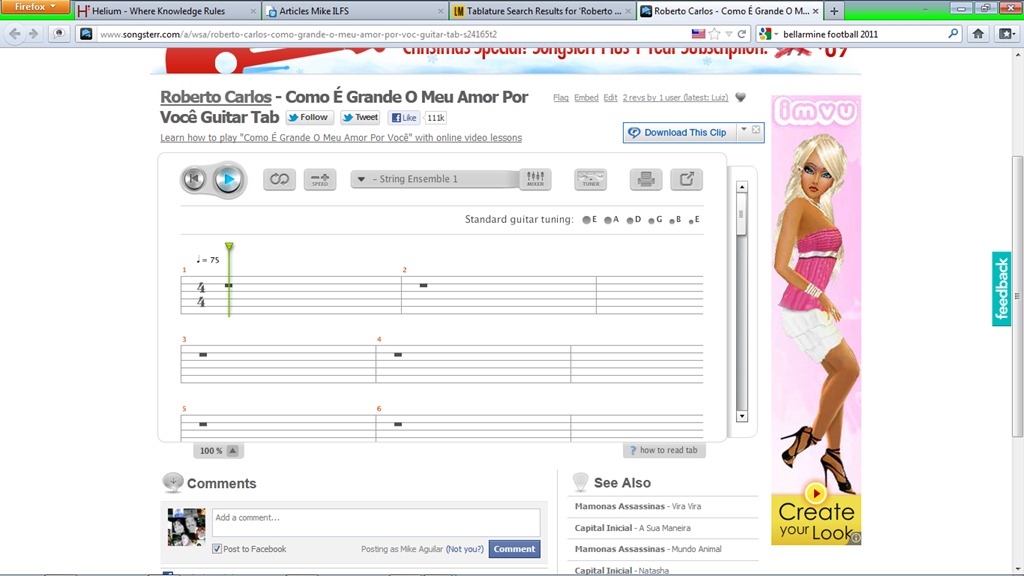
Task: Click Follow on Twitter button
Action: click(309, 118)
